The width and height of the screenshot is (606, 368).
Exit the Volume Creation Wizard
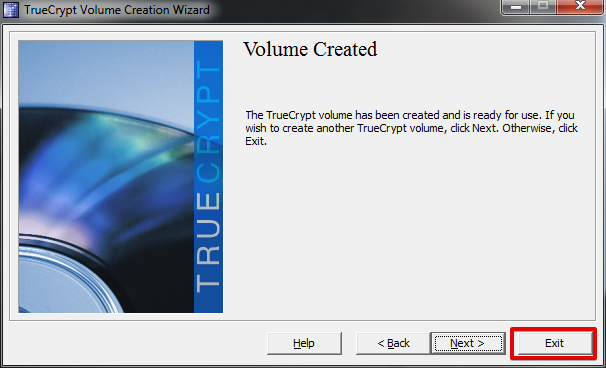[x=554, y=343]
